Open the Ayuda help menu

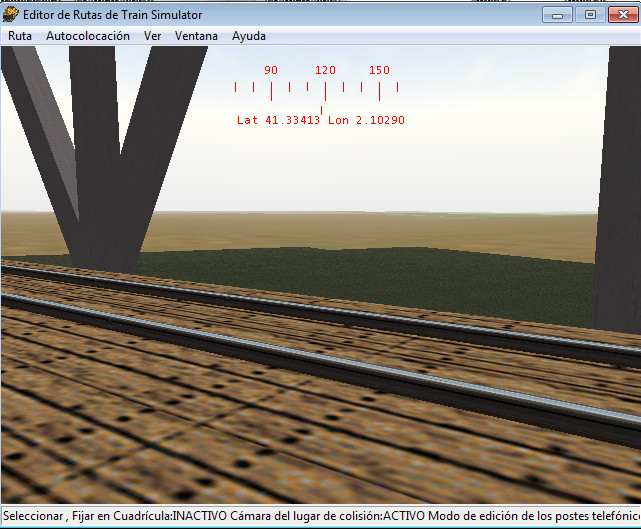click(249, 36)
